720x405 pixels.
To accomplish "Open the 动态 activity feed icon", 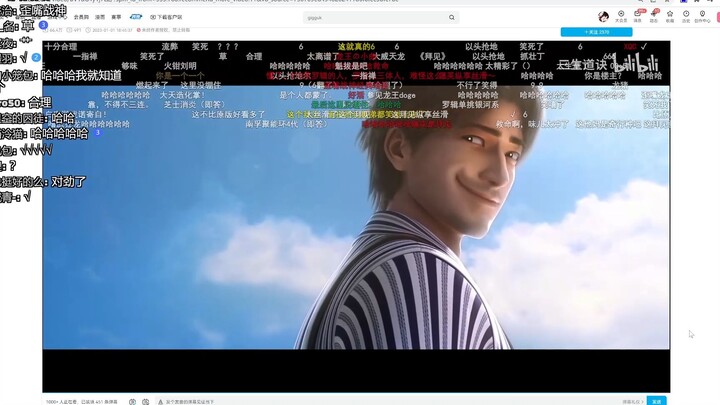I will [x=653, y=17].
